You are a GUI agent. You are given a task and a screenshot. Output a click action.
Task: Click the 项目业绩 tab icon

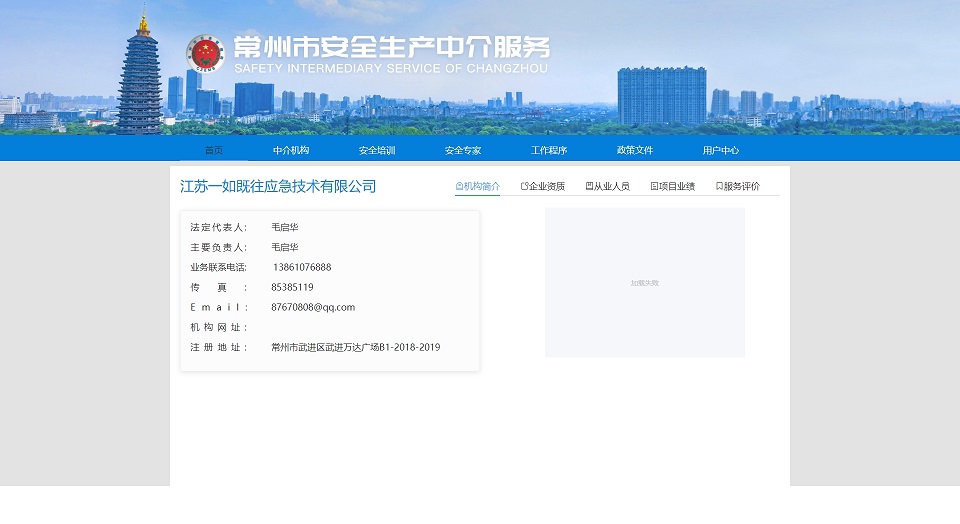(654, 186)
